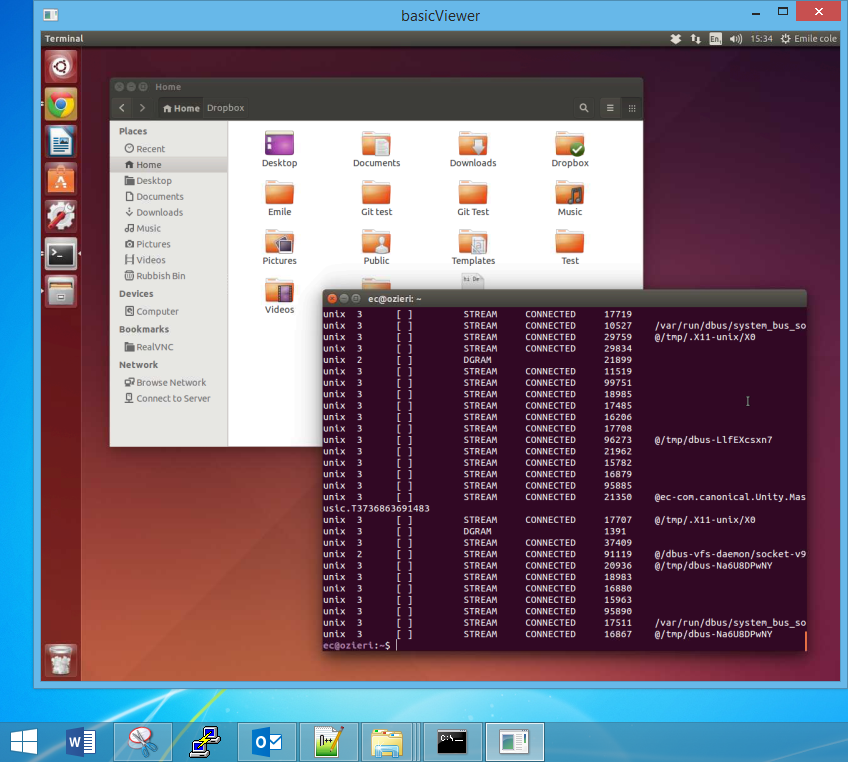The height and width of the screenshot is (762, 848).
Task: Switch Files to list view
Action: [610, 108]
